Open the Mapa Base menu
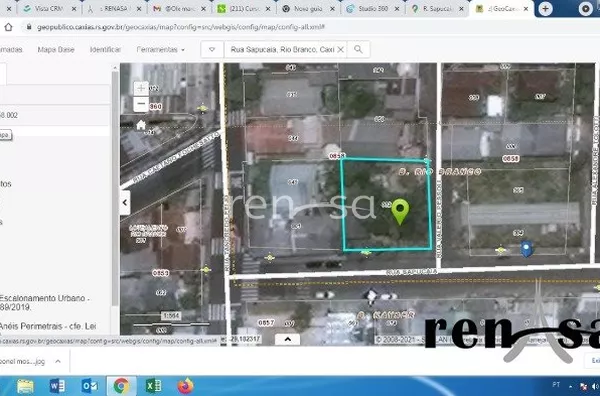 pos(56,49)
